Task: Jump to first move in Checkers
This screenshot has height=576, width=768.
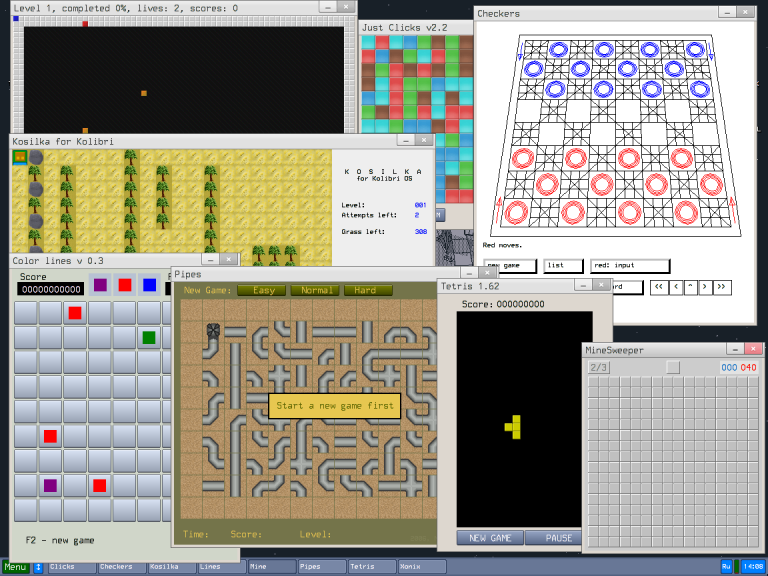Action: click(659, 287)
